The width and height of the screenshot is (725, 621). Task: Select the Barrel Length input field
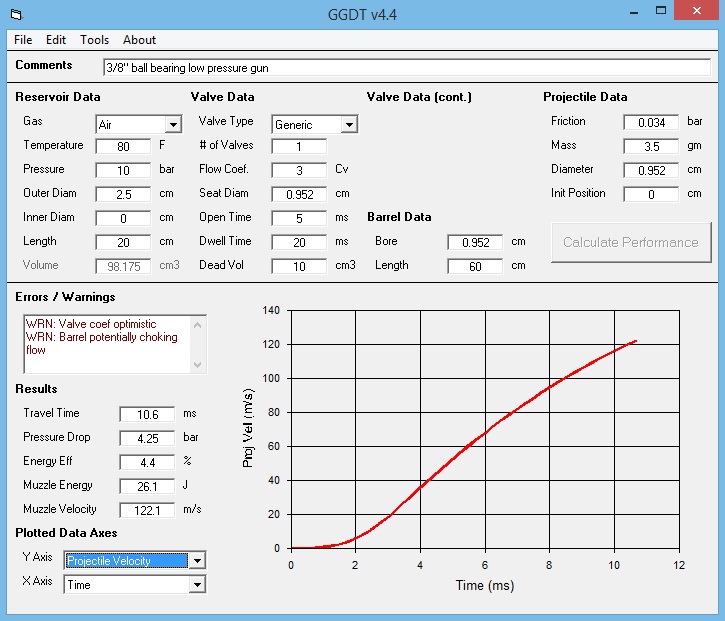pyautogui.click(x=475, y=266)
